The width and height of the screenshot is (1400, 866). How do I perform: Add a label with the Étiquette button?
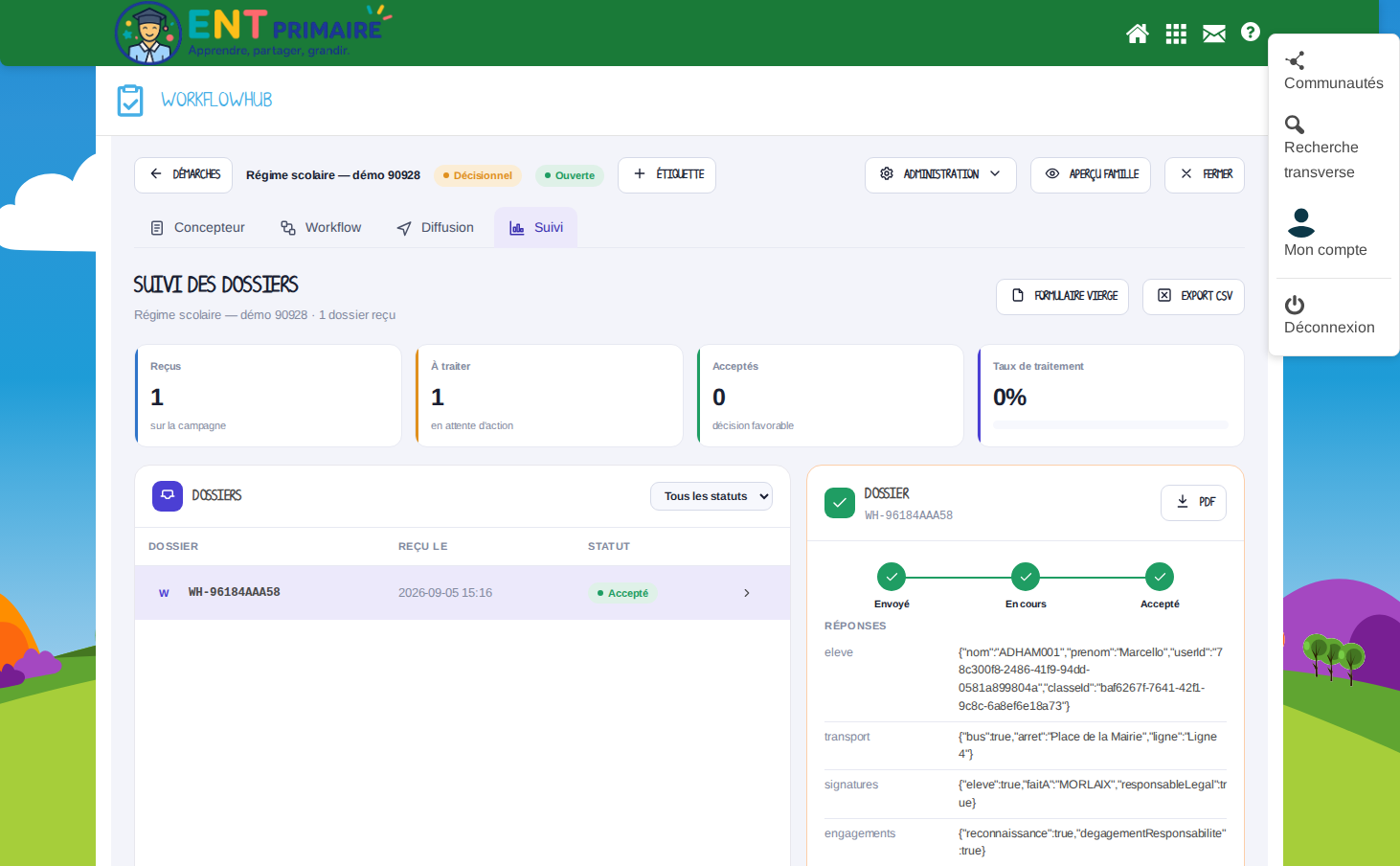click(x=666, y=175)
